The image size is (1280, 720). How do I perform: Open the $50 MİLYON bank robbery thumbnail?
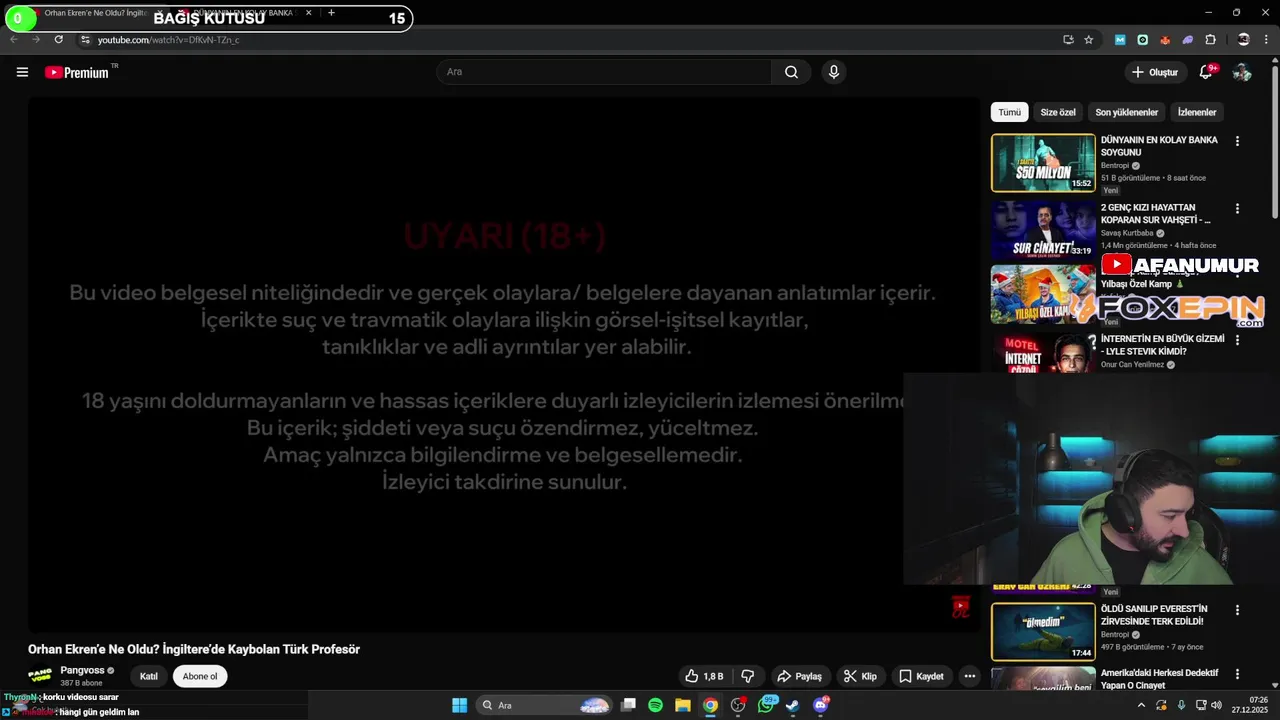(x=1043, y=162)
